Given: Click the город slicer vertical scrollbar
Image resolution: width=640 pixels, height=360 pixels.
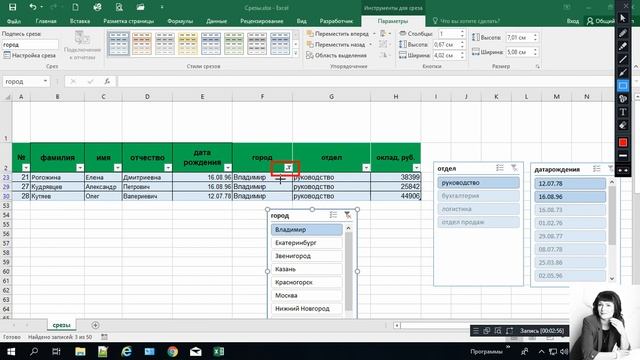Looking at the screenshot, I should pyautogui.click(x=348, y=271).
